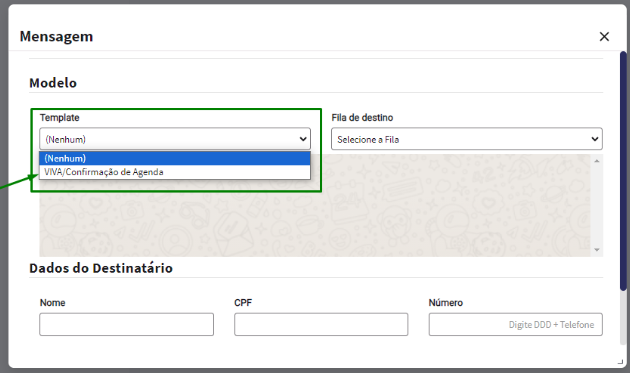
Task: Click the Template select field showing (Nenhum)
Action: pyautogui.click(x=175, y=139)
